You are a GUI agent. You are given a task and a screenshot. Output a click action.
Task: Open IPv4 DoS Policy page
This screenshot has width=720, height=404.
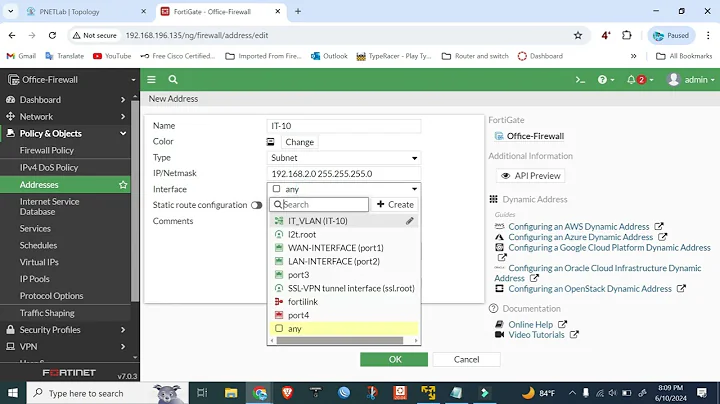click(49, 168)
